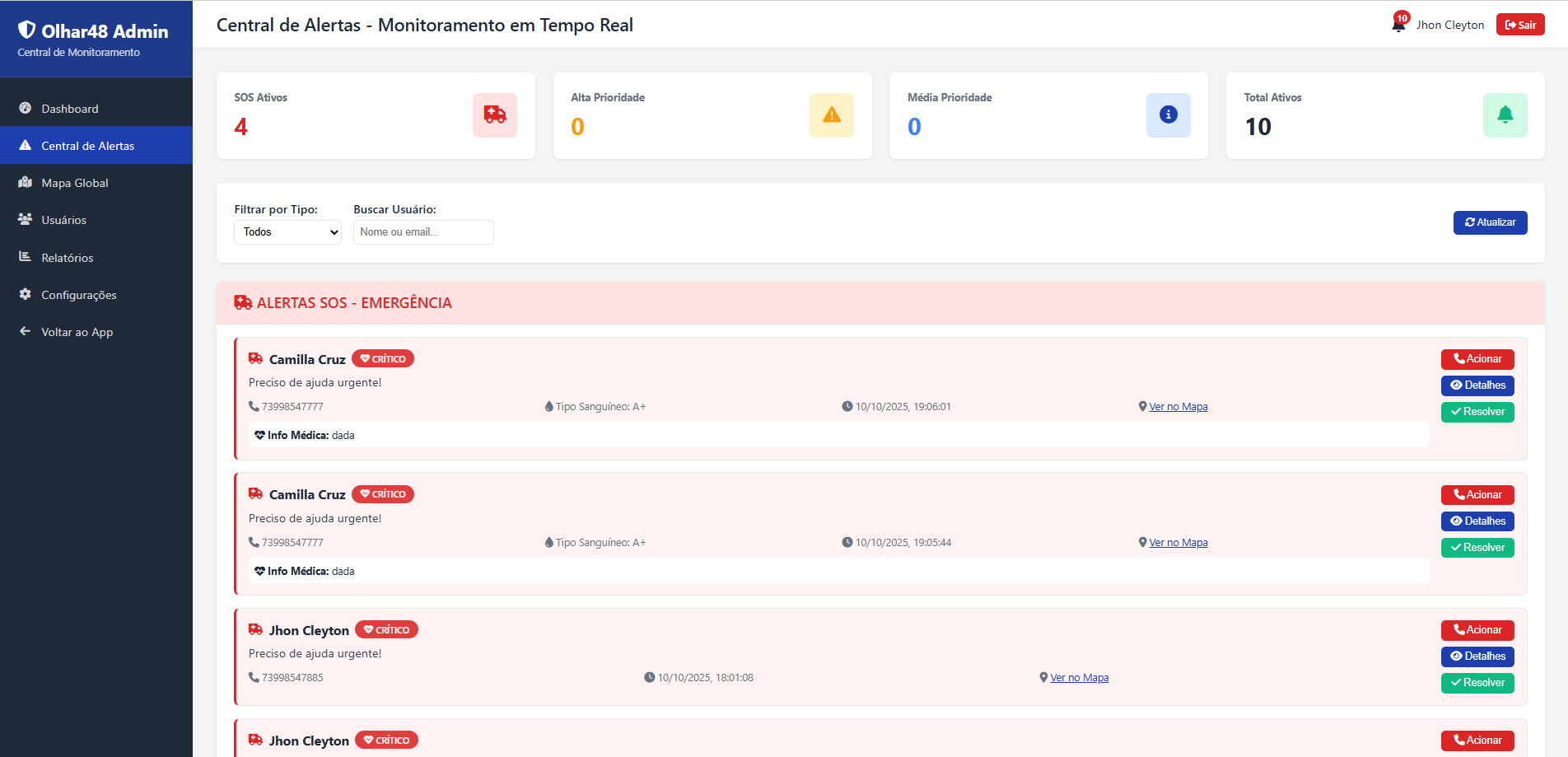Open Dashboard in the sidebar

[x=70, y=109]
